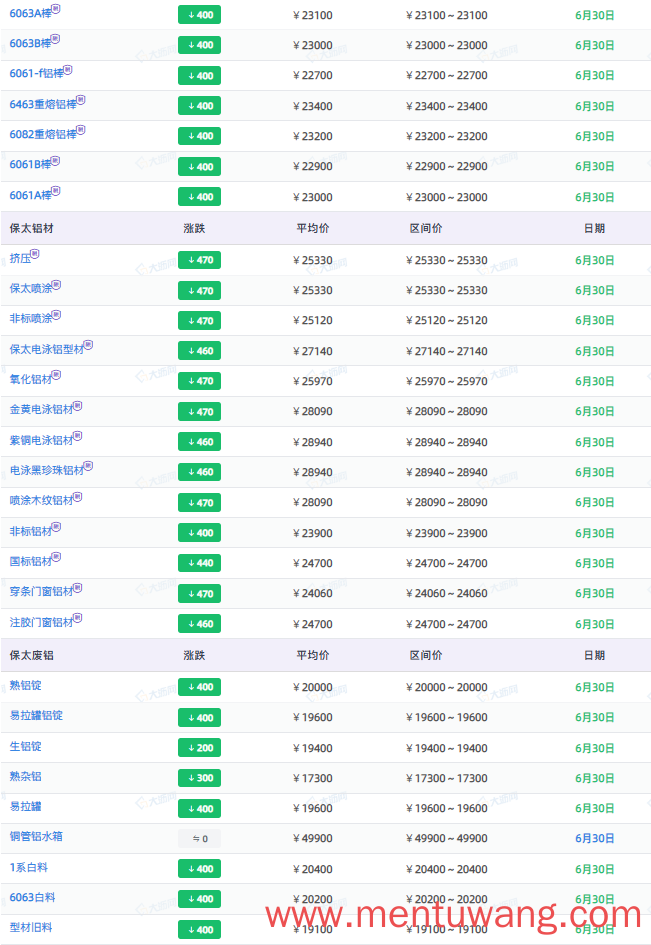Click the badge icon next to 穿条门窗铝材
Screen dimensions: 651x945
(x=77, y=587)
